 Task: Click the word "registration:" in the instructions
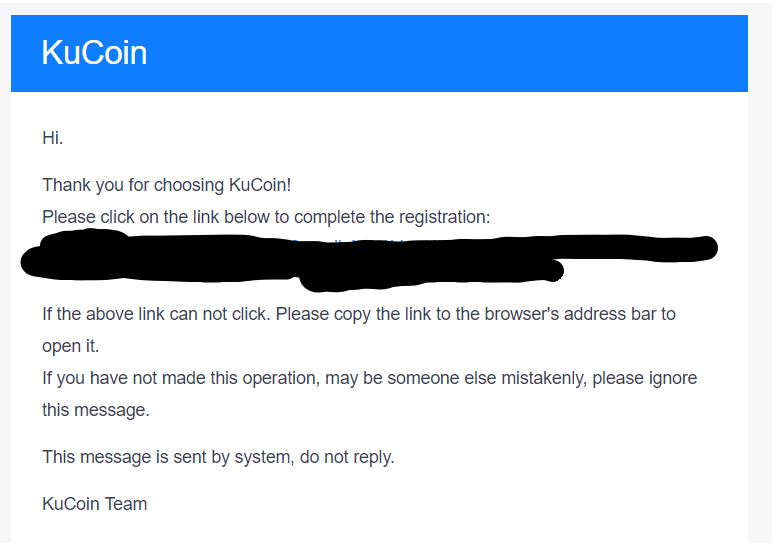[x=441, y=217]
